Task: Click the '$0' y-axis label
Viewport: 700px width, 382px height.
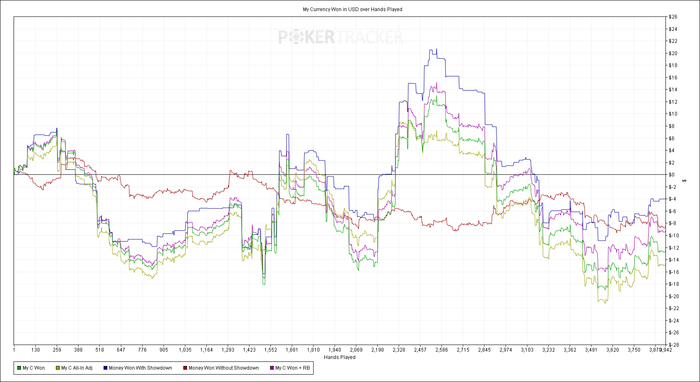Action: point(671,174)
